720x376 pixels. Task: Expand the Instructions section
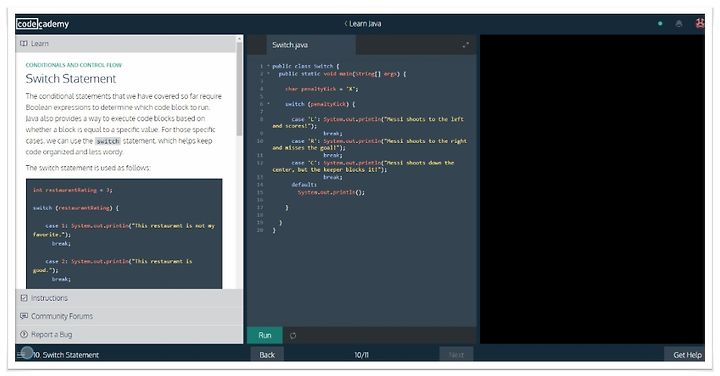pyautogui.click(x=129, y=298)
